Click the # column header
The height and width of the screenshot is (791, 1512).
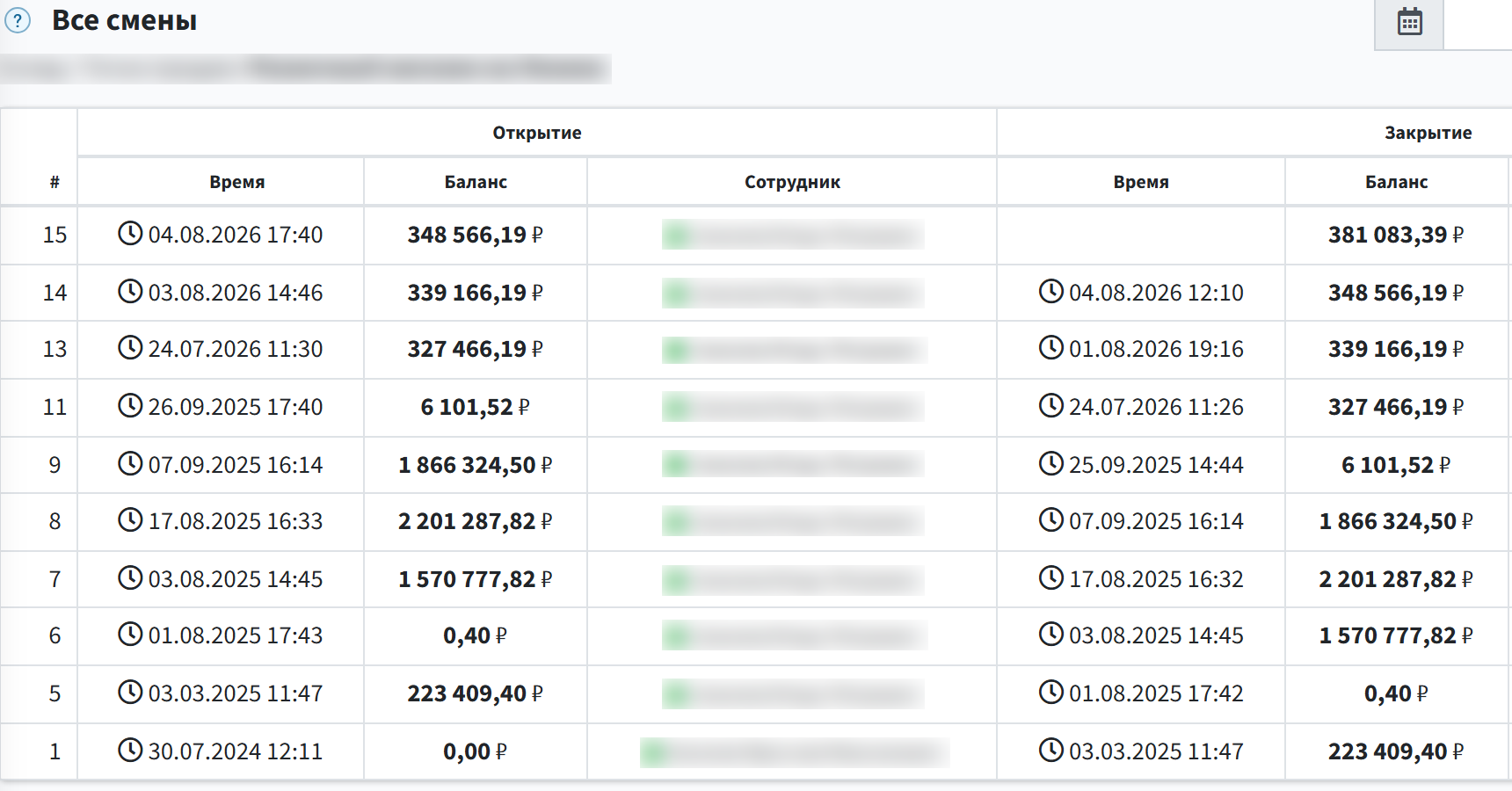pyautogui.click(x=55, y=182)
